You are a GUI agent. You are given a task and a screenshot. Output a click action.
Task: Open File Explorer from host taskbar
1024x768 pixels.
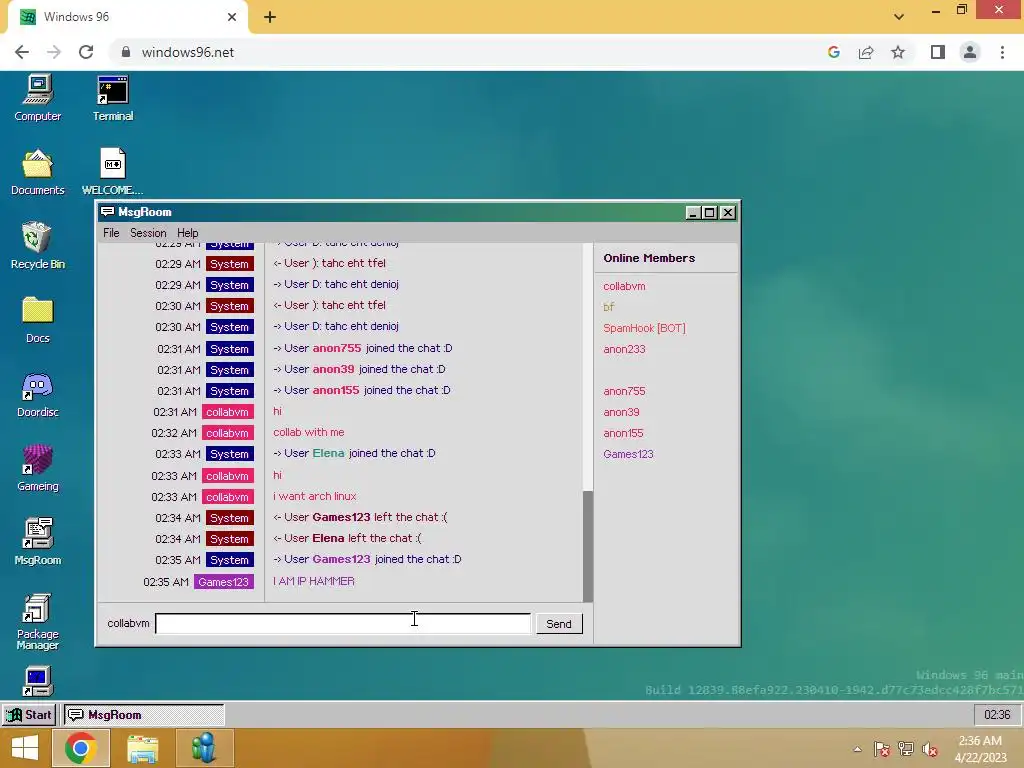tap(143, 748)
